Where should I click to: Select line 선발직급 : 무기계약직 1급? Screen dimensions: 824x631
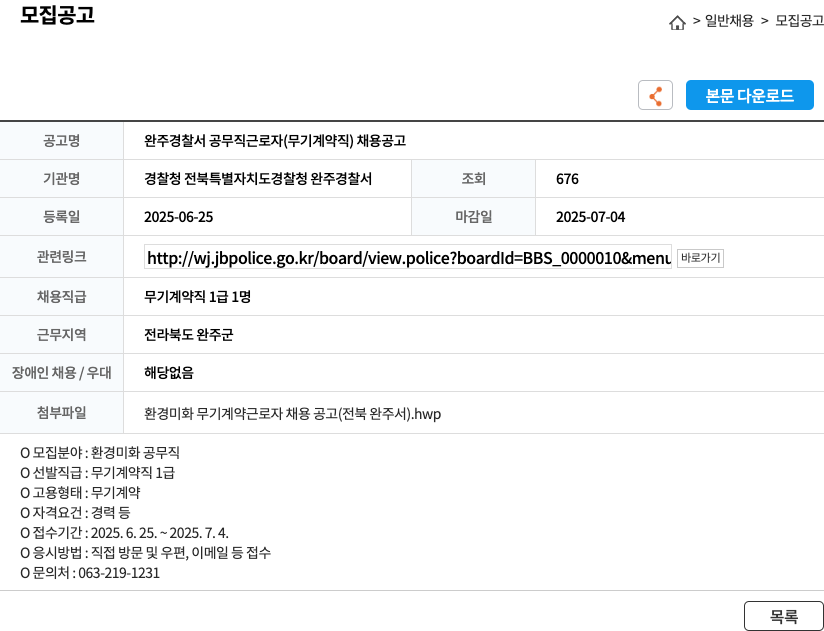pyautogui.click(x=97, y=472)
